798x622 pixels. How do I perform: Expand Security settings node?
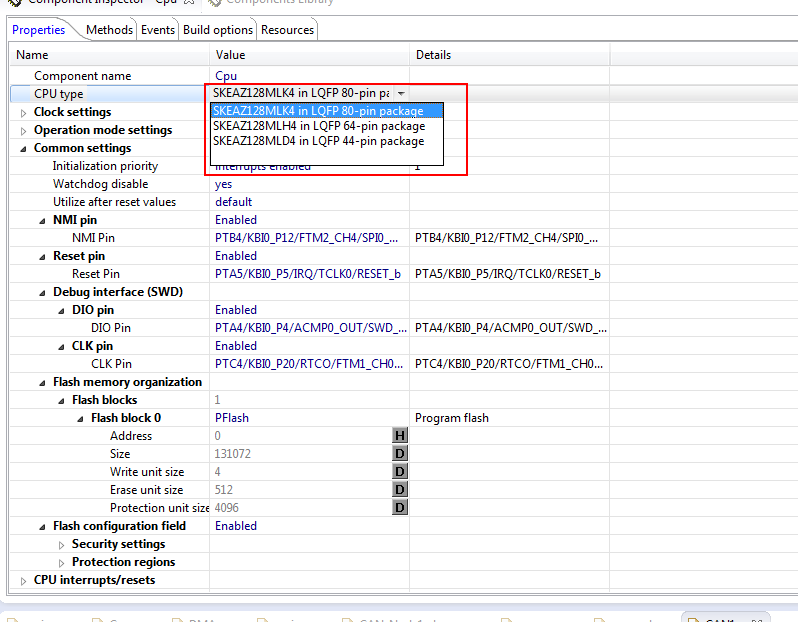(62, 545)
